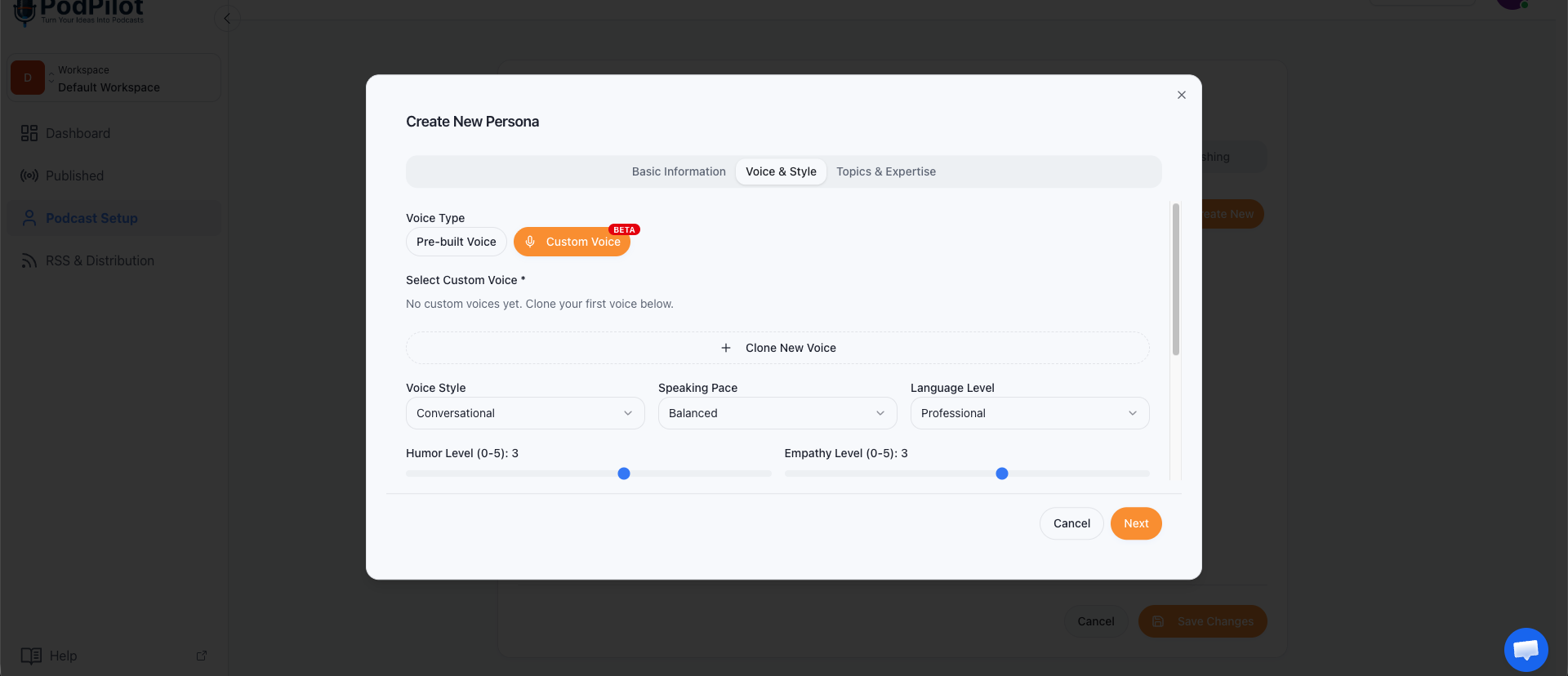
Task: Adjust the Humor Level slider handle
Action: (624, 474)
